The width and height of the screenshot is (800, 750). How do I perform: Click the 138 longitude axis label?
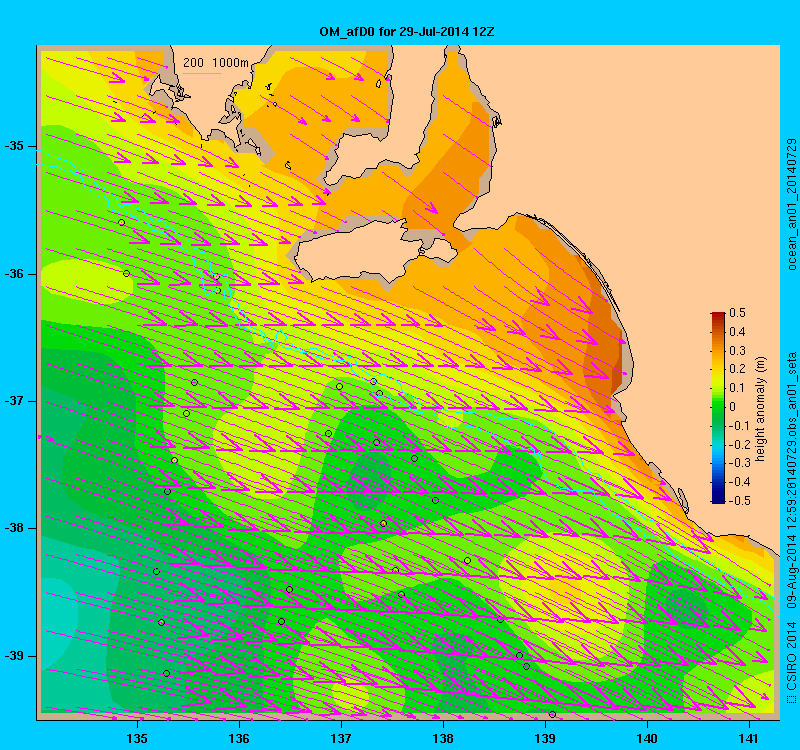click(443, 738)
